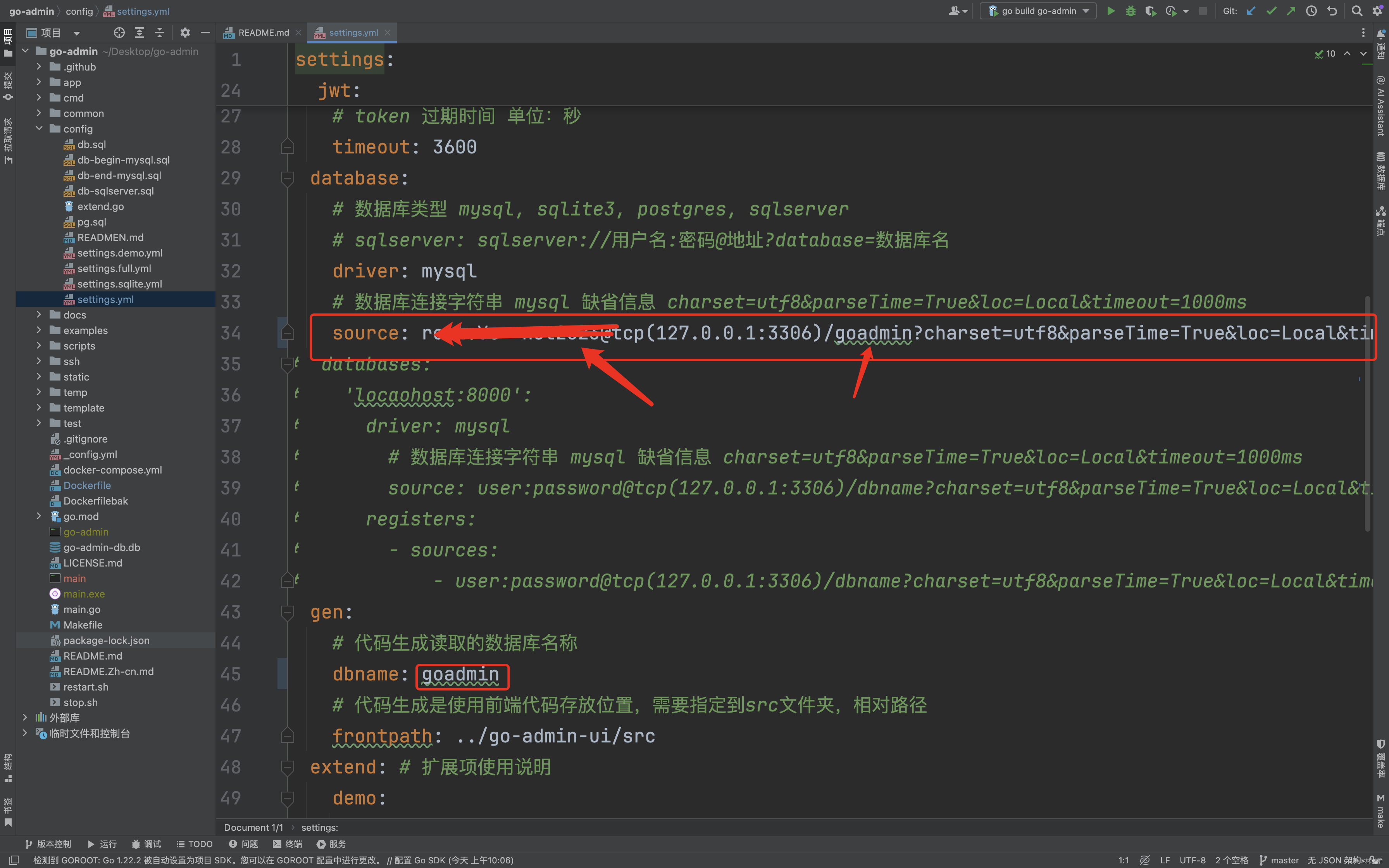The height and width of the screenshot is (868, 1389).
Task: Locate opened file with crosshair icon
Action: coord(119,33)
